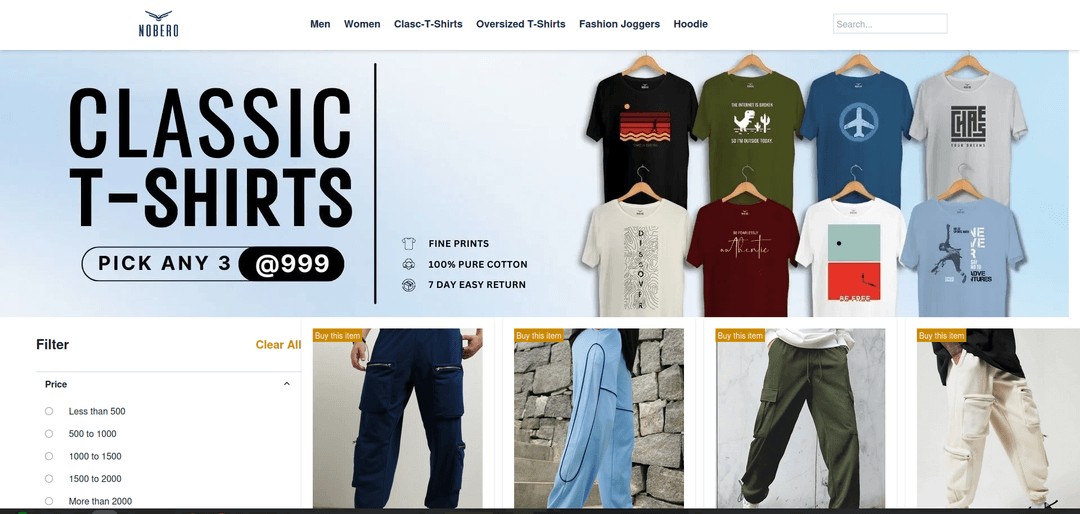This screenshot has width=1080, height=514.
Task: Select the 500 to 1000 price option
Action: [49, 434]
